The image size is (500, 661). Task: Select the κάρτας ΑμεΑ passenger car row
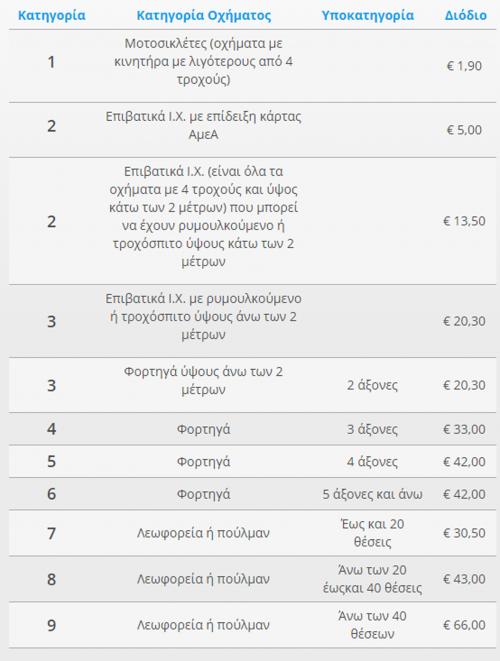click(x=252, y=130)
